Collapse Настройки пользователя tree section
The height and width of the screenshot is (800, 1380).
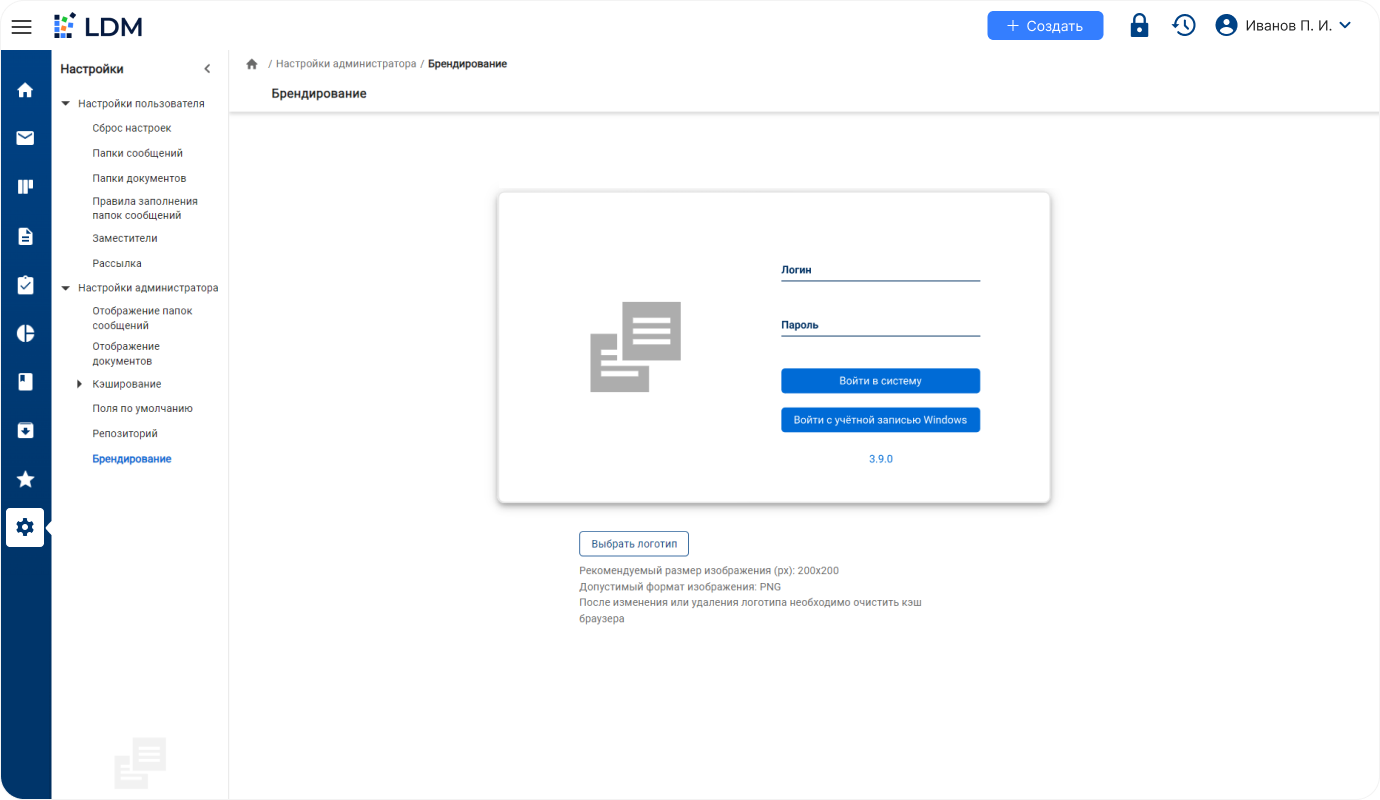66,104
